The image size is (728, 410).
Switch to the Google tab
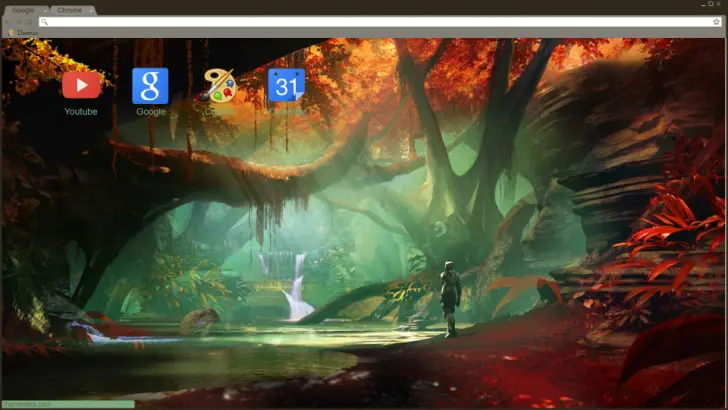tap(22, 10)
